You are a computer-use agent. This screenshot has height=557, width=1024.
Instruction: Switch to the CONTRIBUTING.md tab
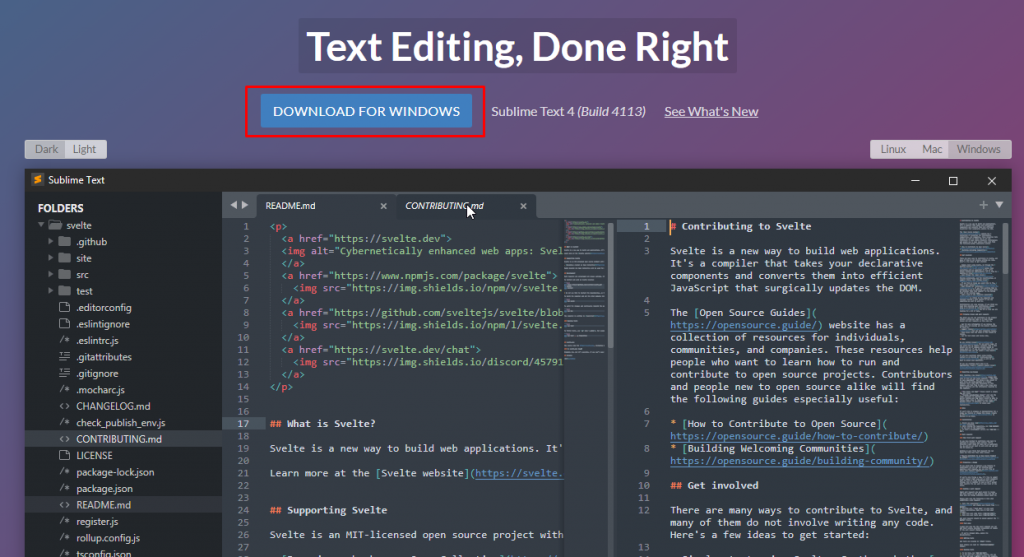[443, 206]
